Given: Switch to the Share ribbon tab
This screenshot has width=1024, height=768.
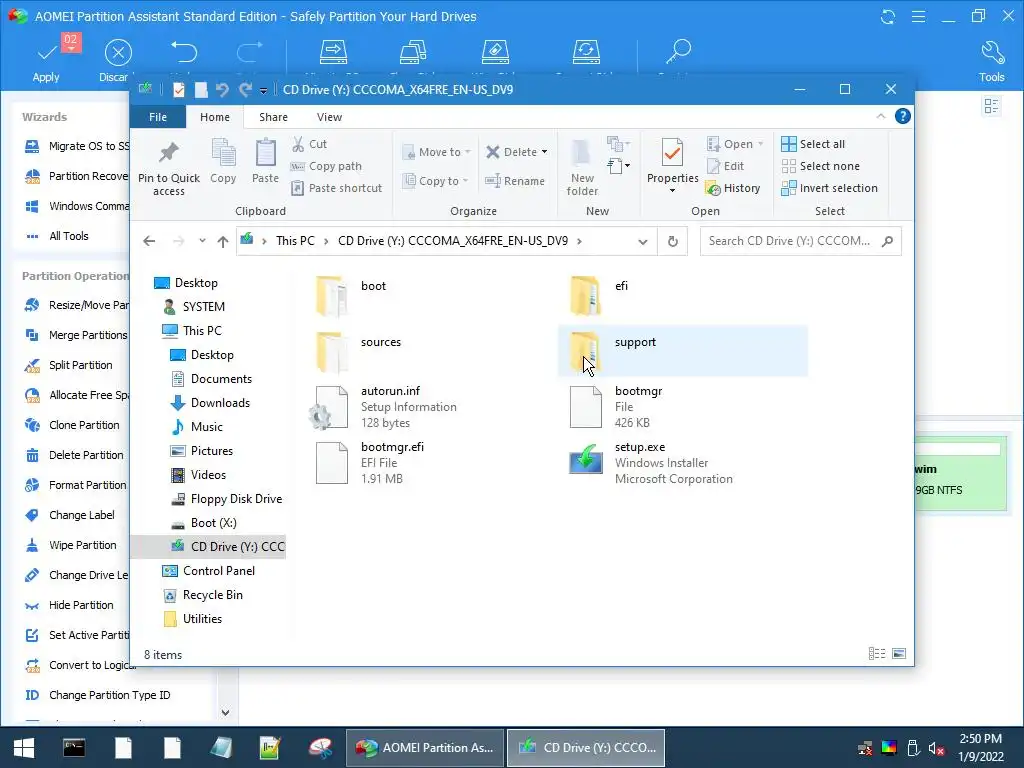Looking at the screenshot, I should [x=273, y=117].
